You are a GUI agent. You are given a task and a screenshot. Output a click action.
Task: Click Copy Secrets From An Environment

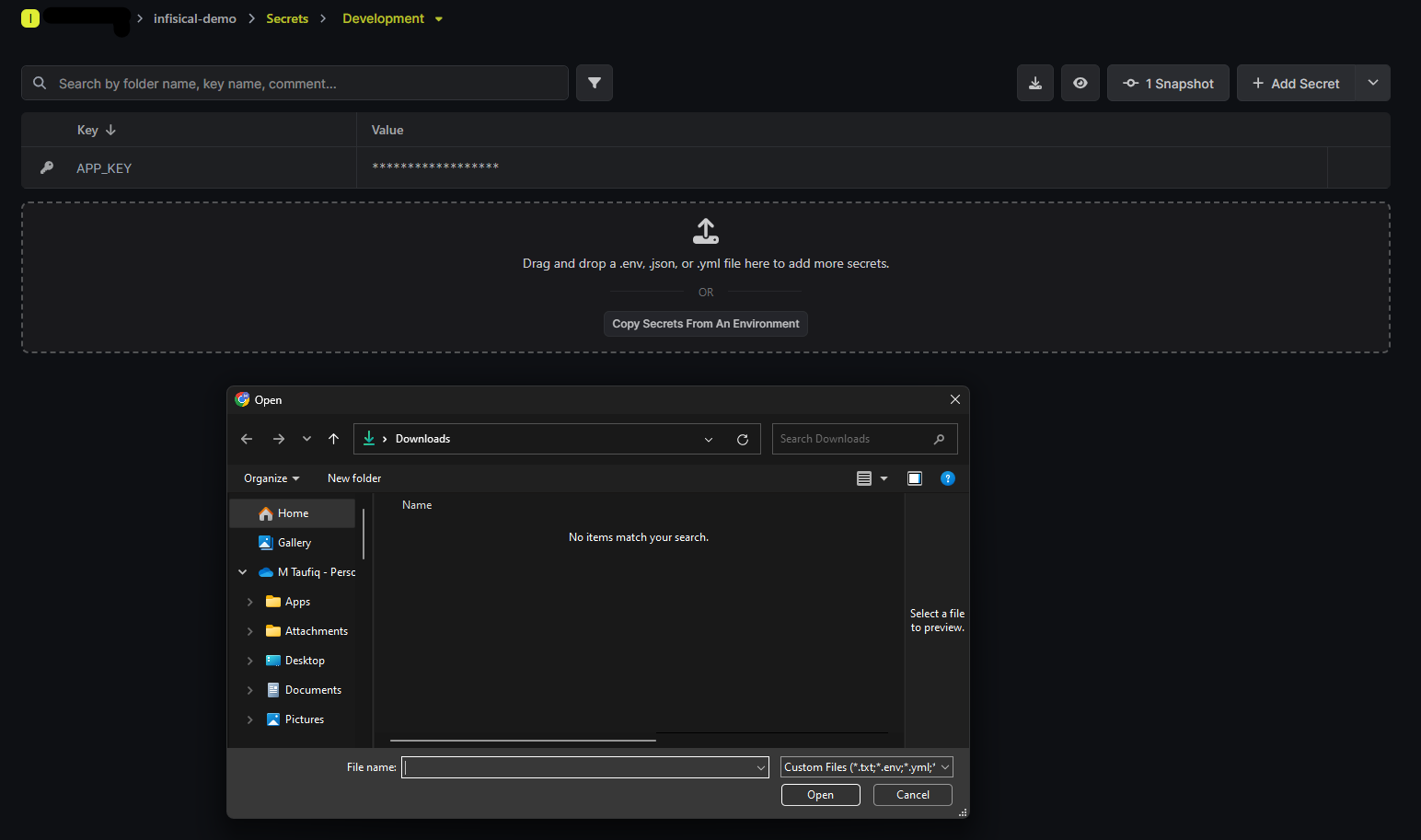pyautogui.click(x=706, y=324)
